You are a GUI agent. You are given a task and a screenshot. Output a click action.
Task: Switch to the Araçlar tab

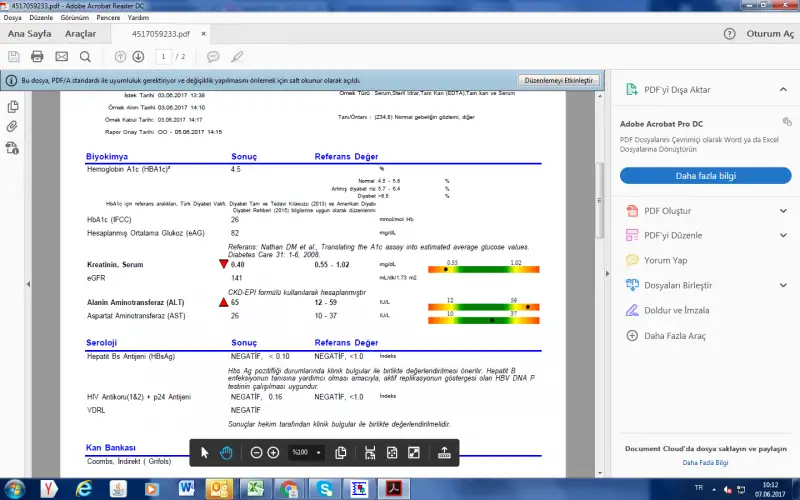point(80,34)
